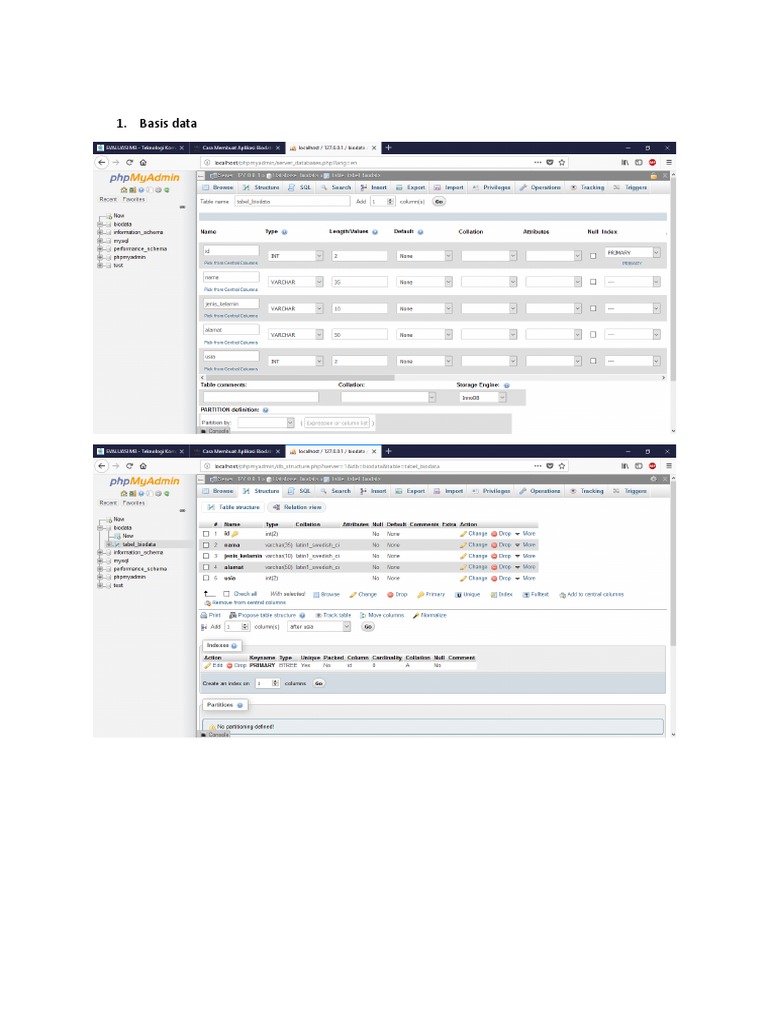Expand information_schema in top screenshot tree
768x1024 pixels.
pos(101,232)
